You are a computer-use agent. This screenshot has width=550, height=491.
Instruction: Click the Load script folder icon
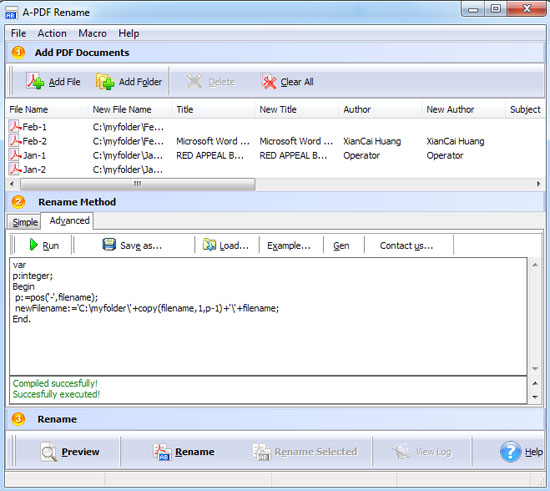tap(209, 245)
